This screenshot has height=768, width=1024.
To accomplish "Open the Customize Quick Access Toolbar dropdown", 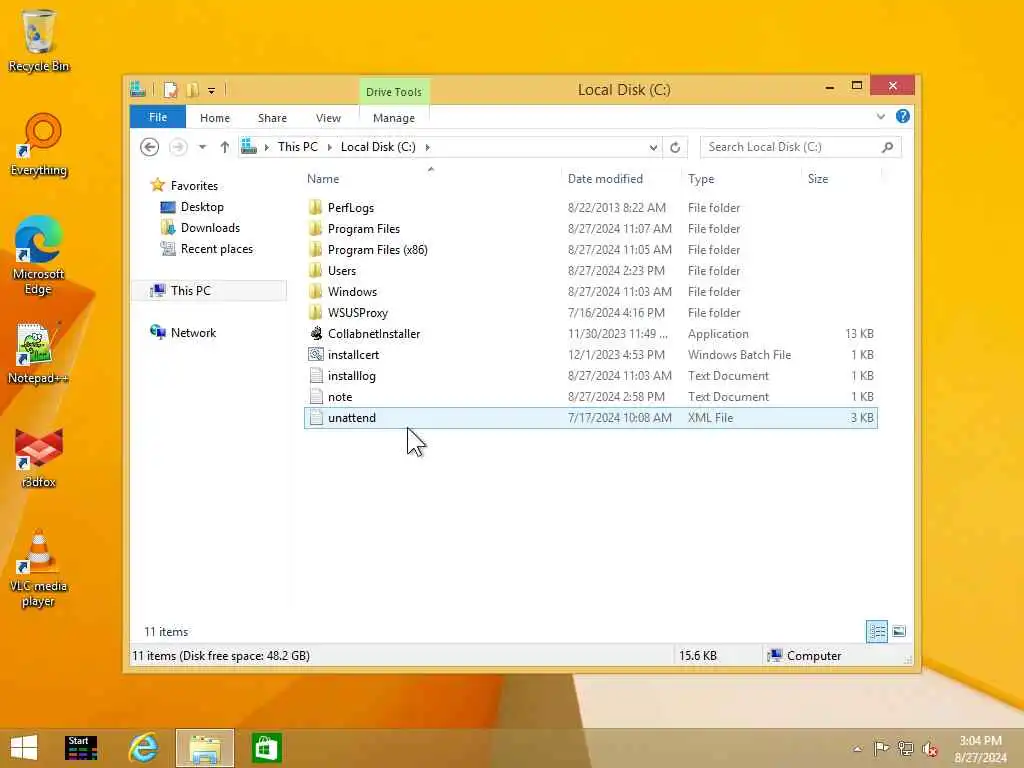I will pos(212,91).
